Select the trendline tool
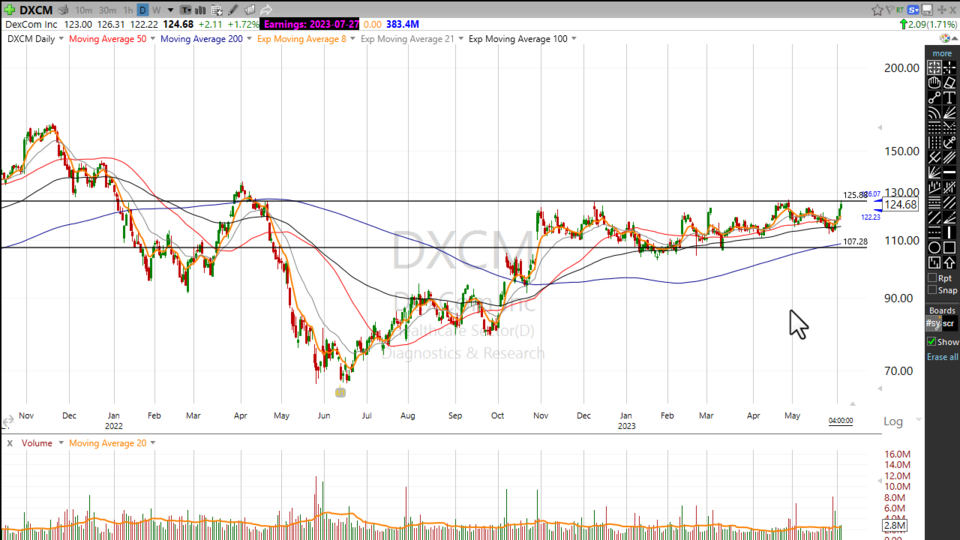 point(934,98)
